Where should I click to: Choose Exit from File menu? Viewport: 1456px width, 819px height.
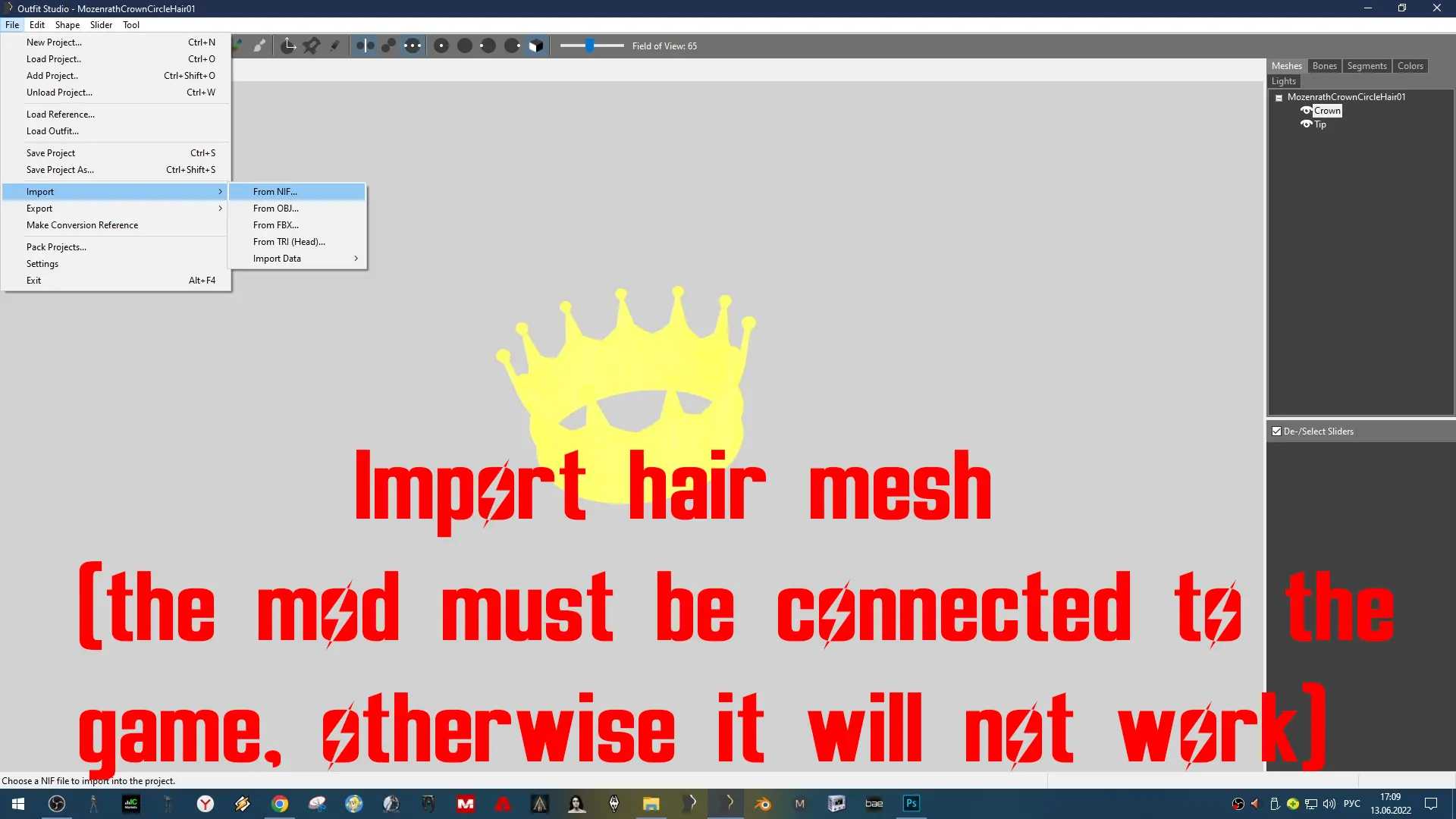(116, 281)
